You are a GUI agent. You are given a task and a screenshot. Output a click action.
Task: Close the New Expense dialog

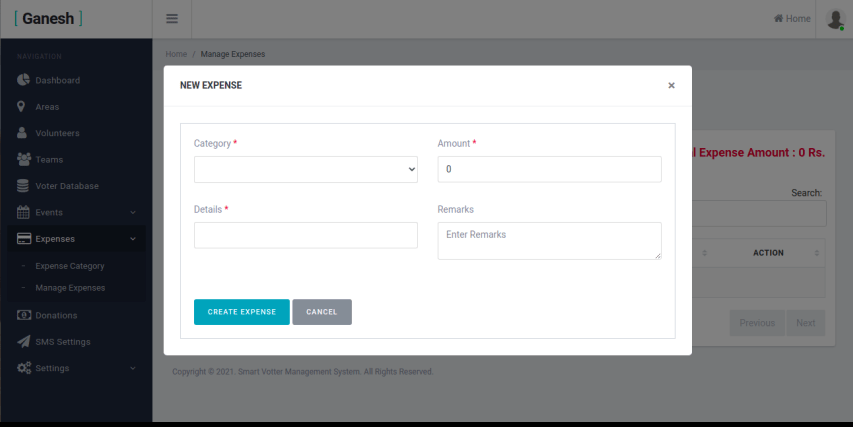click(x=671, y=86)
